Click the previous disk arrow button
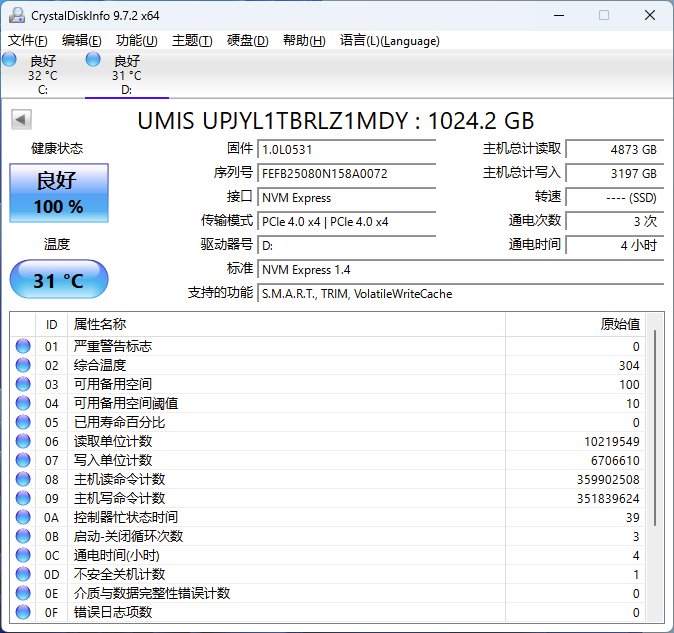Viewport: 674px width, 633px height. click(20, 120)
